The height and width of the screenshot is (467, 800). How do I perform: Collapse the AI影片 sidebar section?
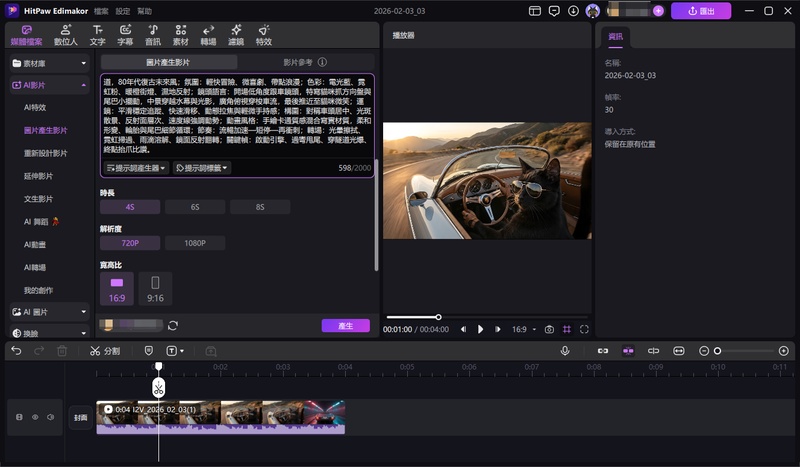pos(82,86)
